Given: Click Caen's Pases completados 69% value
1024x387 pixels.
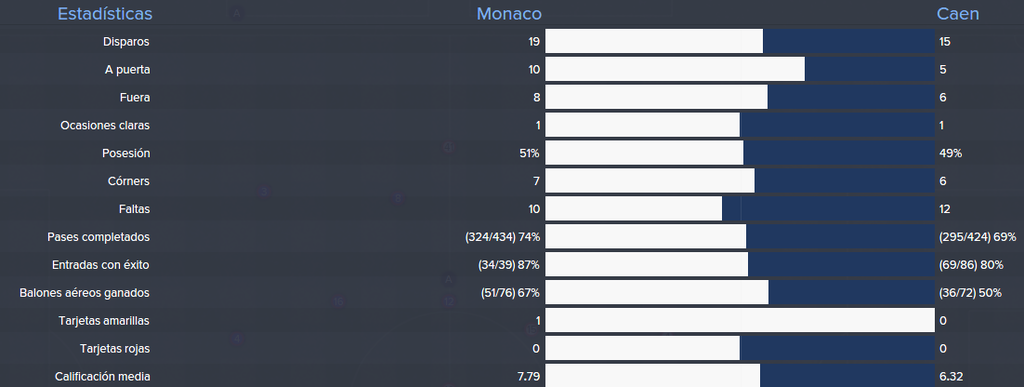Looking at the screenshot, I should tap(977, 237).
